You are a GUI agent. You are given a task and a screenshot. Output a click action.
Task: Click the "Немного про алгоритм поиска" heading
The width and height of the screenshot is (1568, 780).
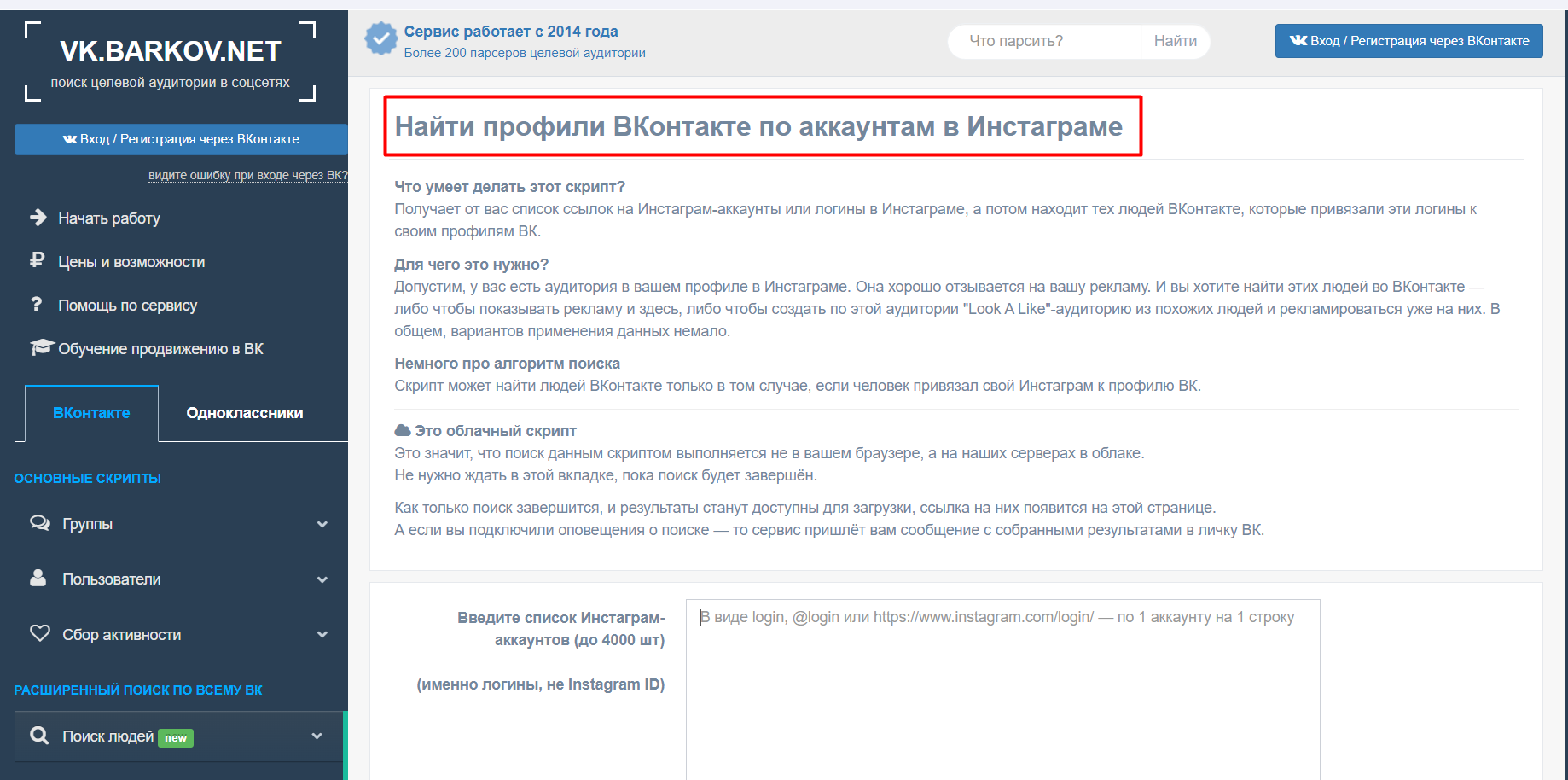point(508,364)
